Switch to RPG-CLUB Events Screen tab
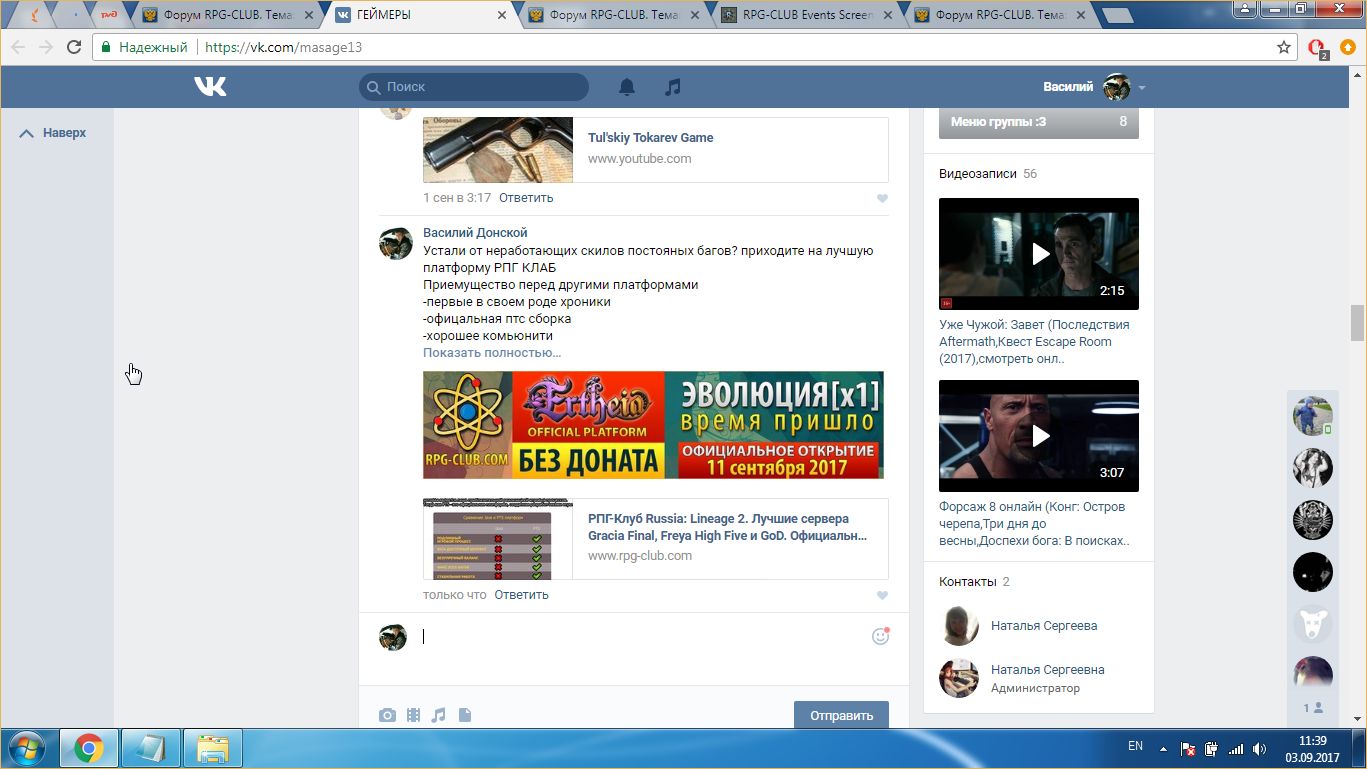The image size is (1367, 769). [x=808, y=15]
